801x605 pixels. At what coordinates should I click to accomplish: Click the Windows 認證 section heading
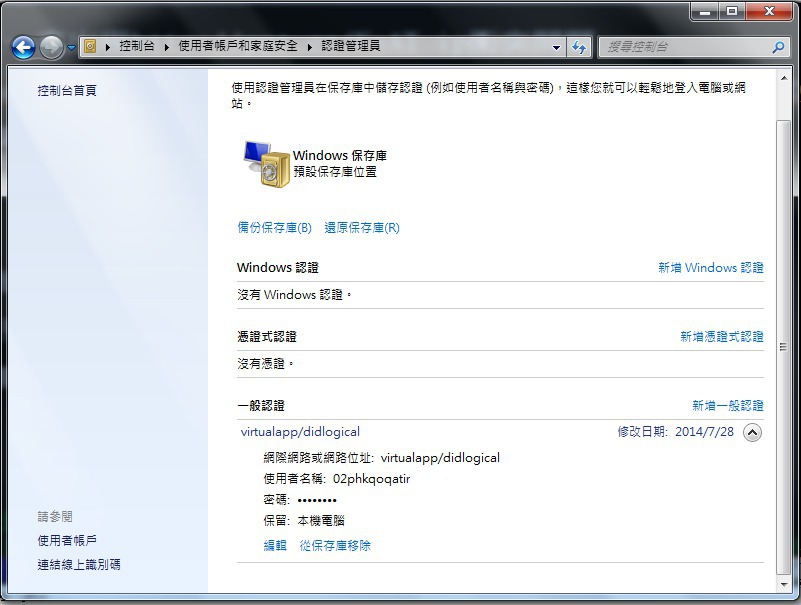click(x=278, y=268)
